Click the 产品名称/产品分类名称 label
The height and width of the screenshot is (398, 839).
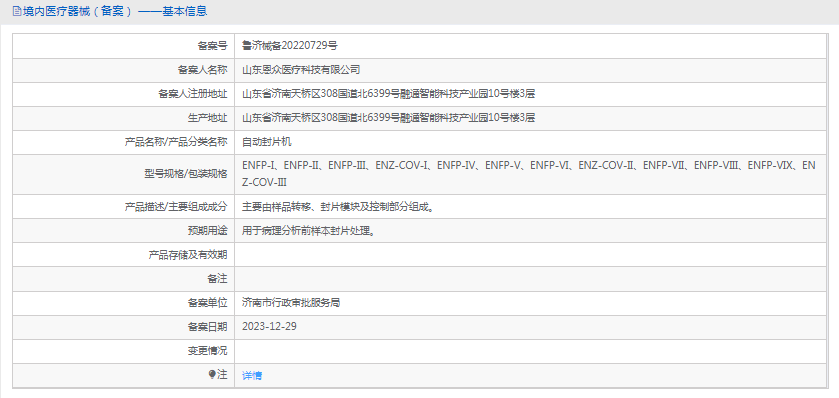[176, 142]
